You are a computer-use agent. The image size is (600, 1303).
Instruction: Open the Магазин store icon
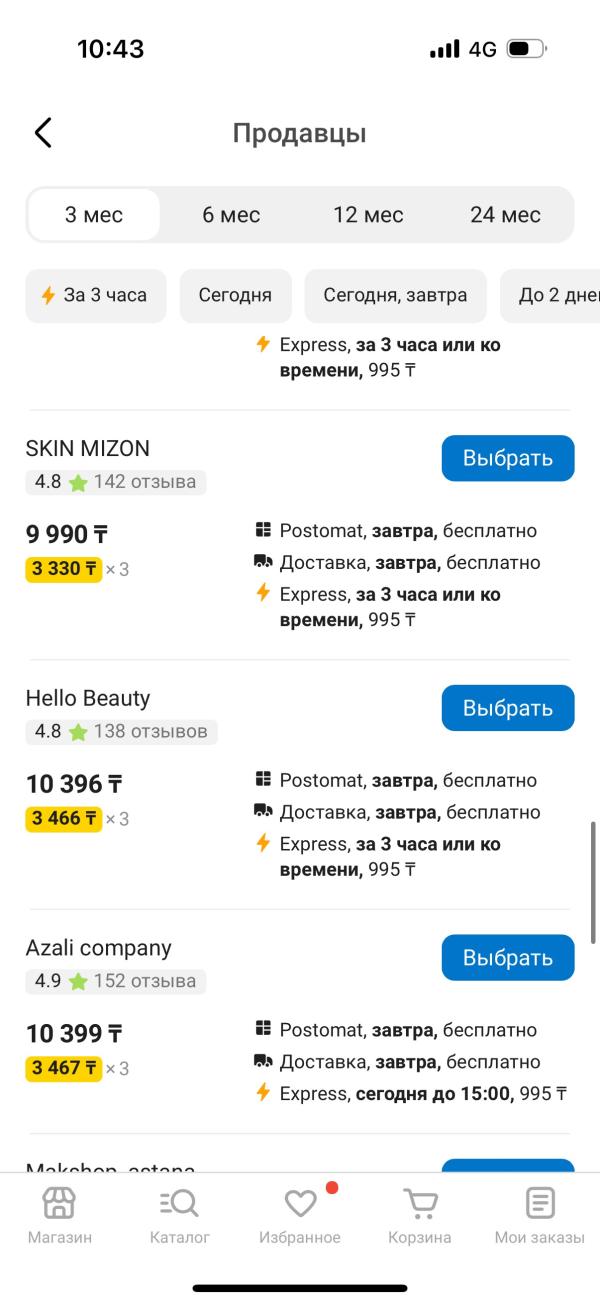[x=59, y=1203]
